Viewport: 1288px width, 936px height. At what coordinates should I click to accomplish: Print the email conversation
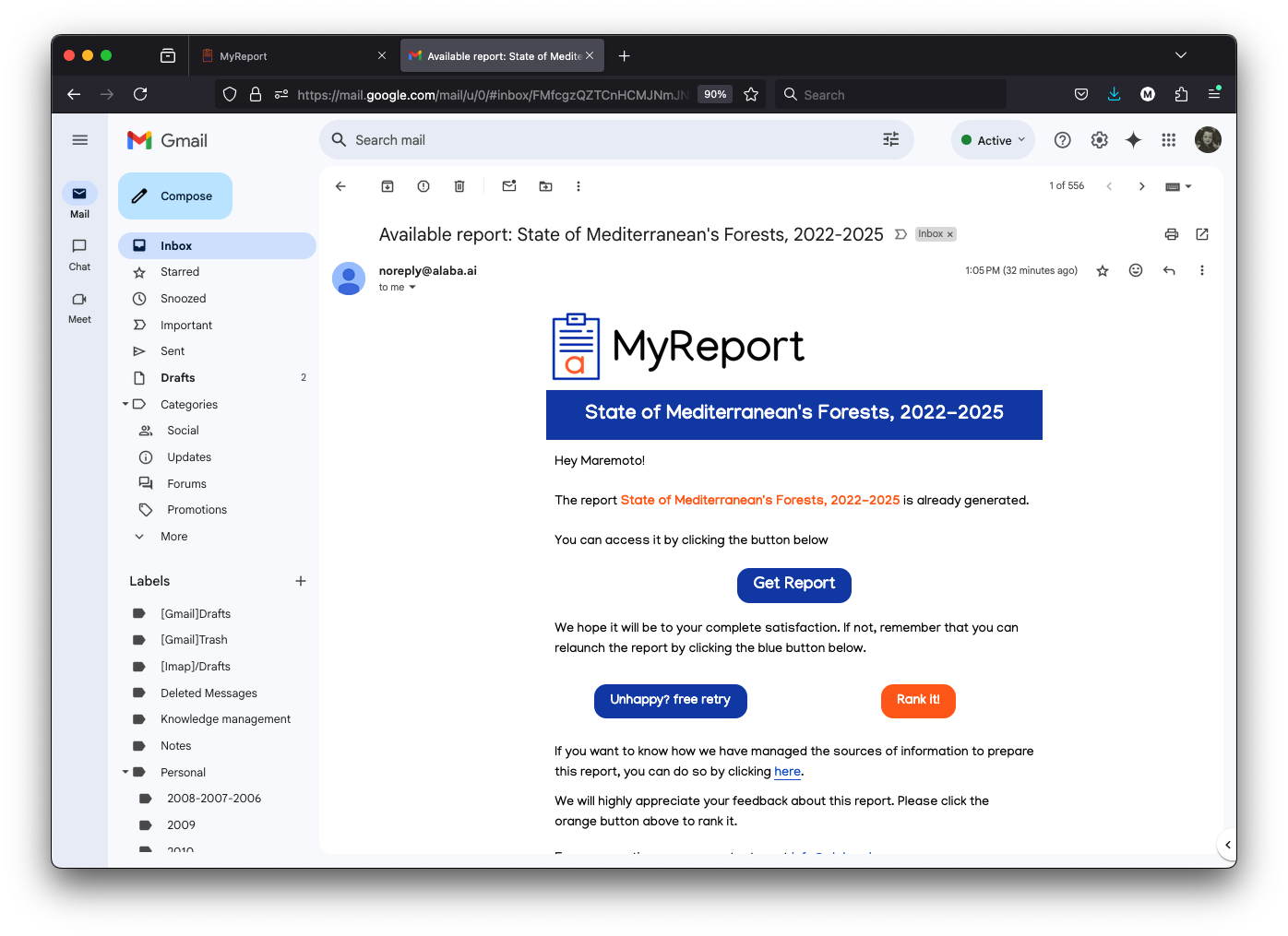coord(1172,234)
